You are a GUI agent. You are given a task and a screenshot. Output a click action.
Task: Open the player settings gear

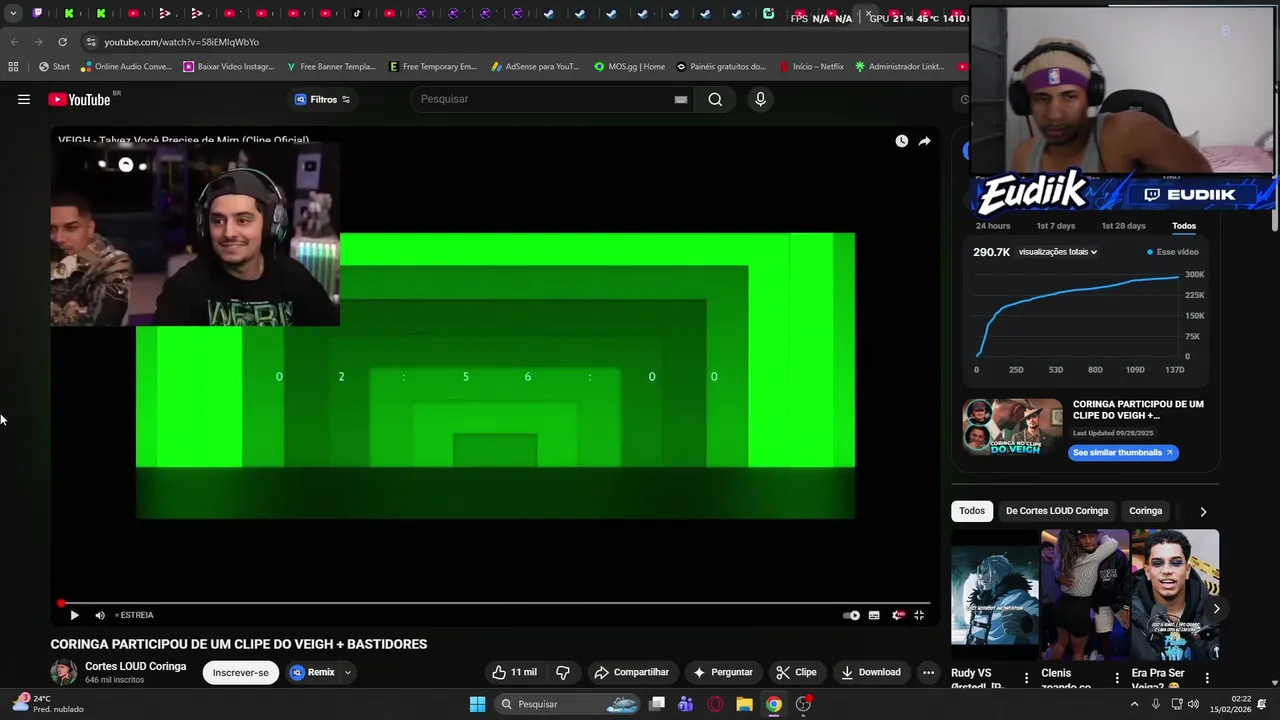point(897,615)
